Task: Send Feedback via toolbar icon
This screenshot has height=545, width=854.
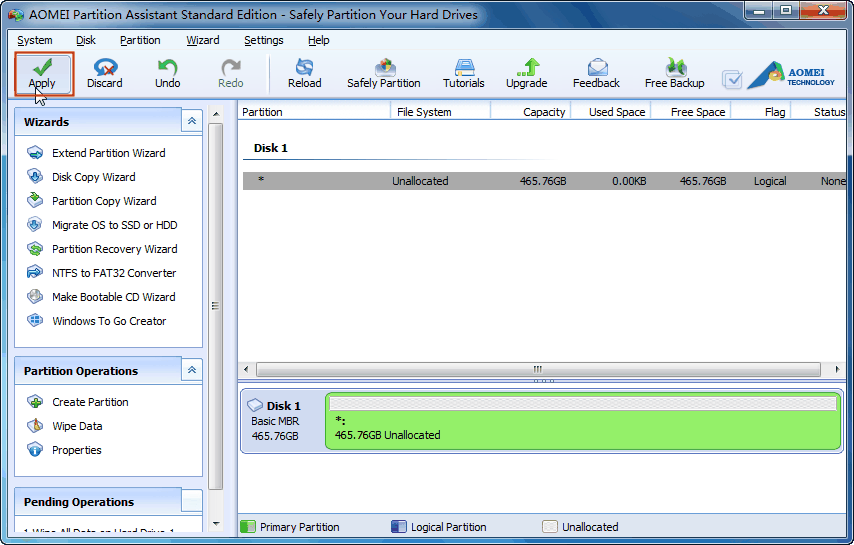Action: click(596, 74)
